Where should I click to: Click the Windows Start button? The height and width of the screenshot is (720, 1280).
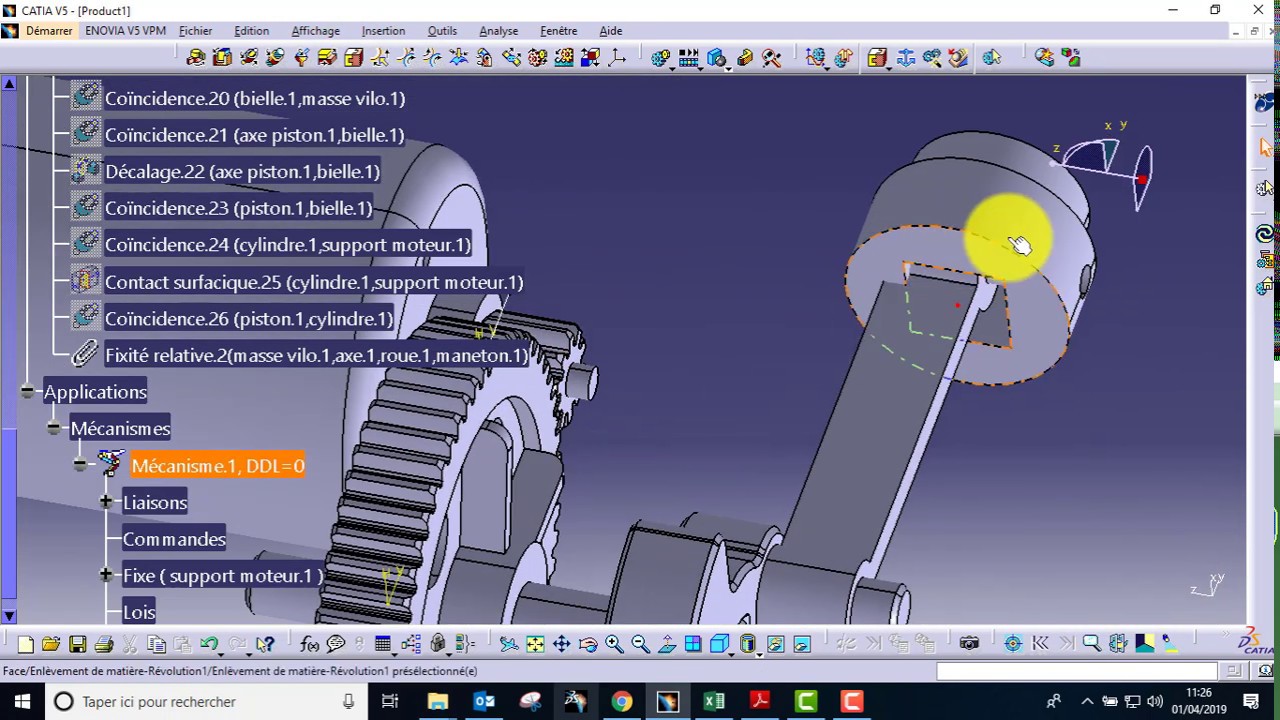tap(22, 701)
